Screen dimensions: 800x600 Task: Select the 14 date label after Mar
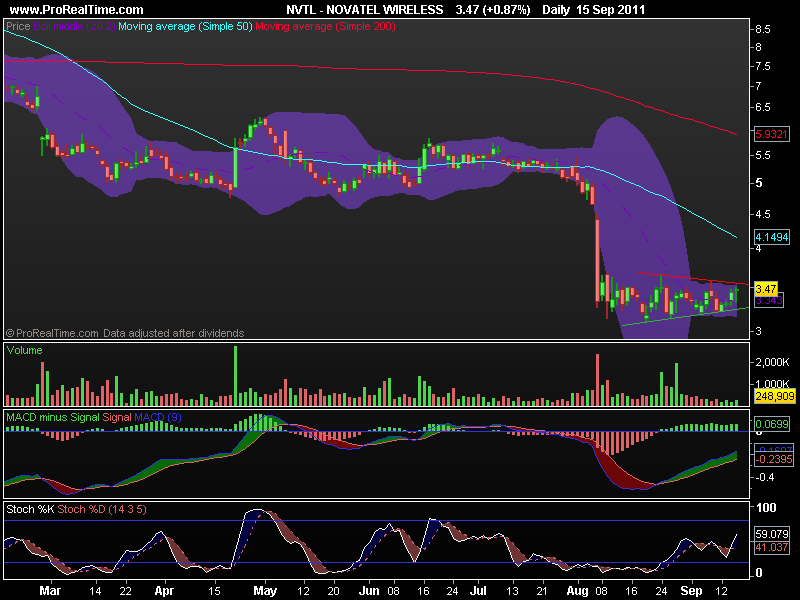[95, 591]
